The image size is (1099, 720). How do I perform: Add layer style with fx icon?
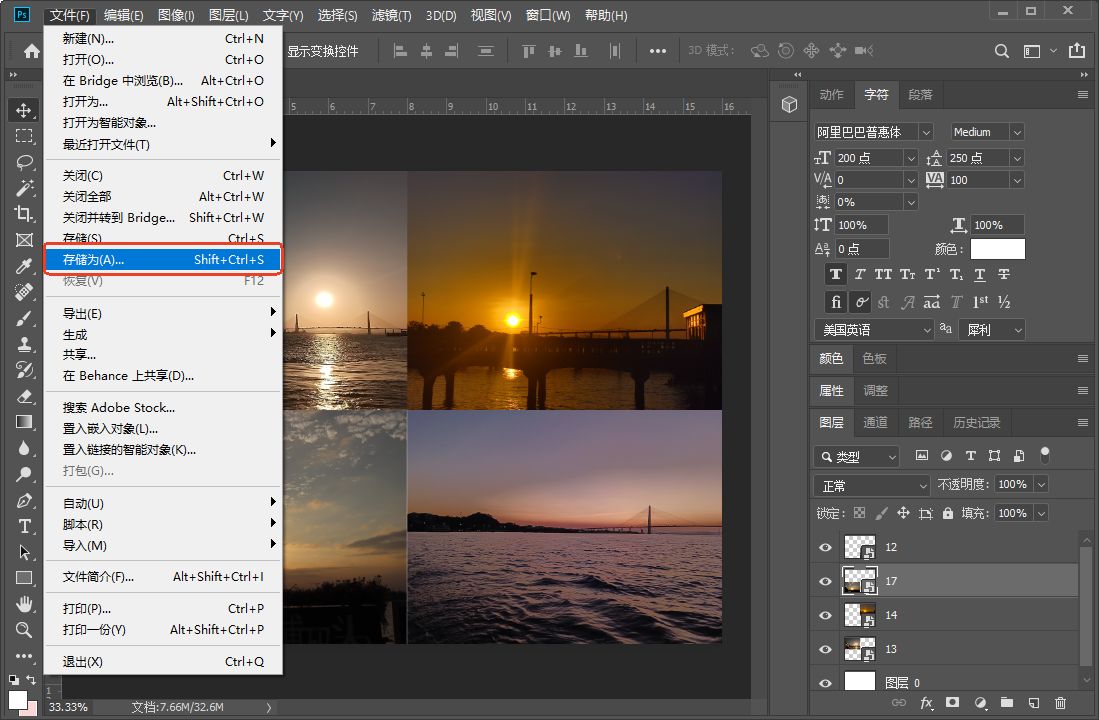point(926,704)
